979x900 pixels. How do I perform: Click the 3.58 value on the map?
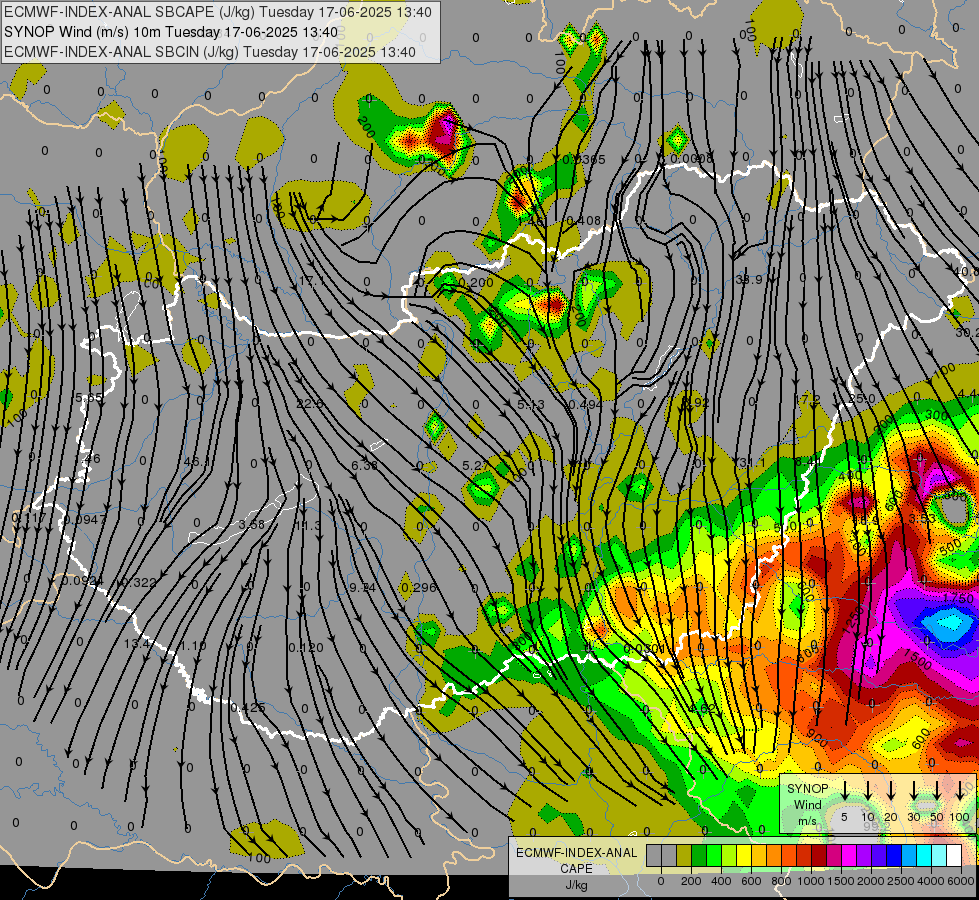[x=252, y=525]
